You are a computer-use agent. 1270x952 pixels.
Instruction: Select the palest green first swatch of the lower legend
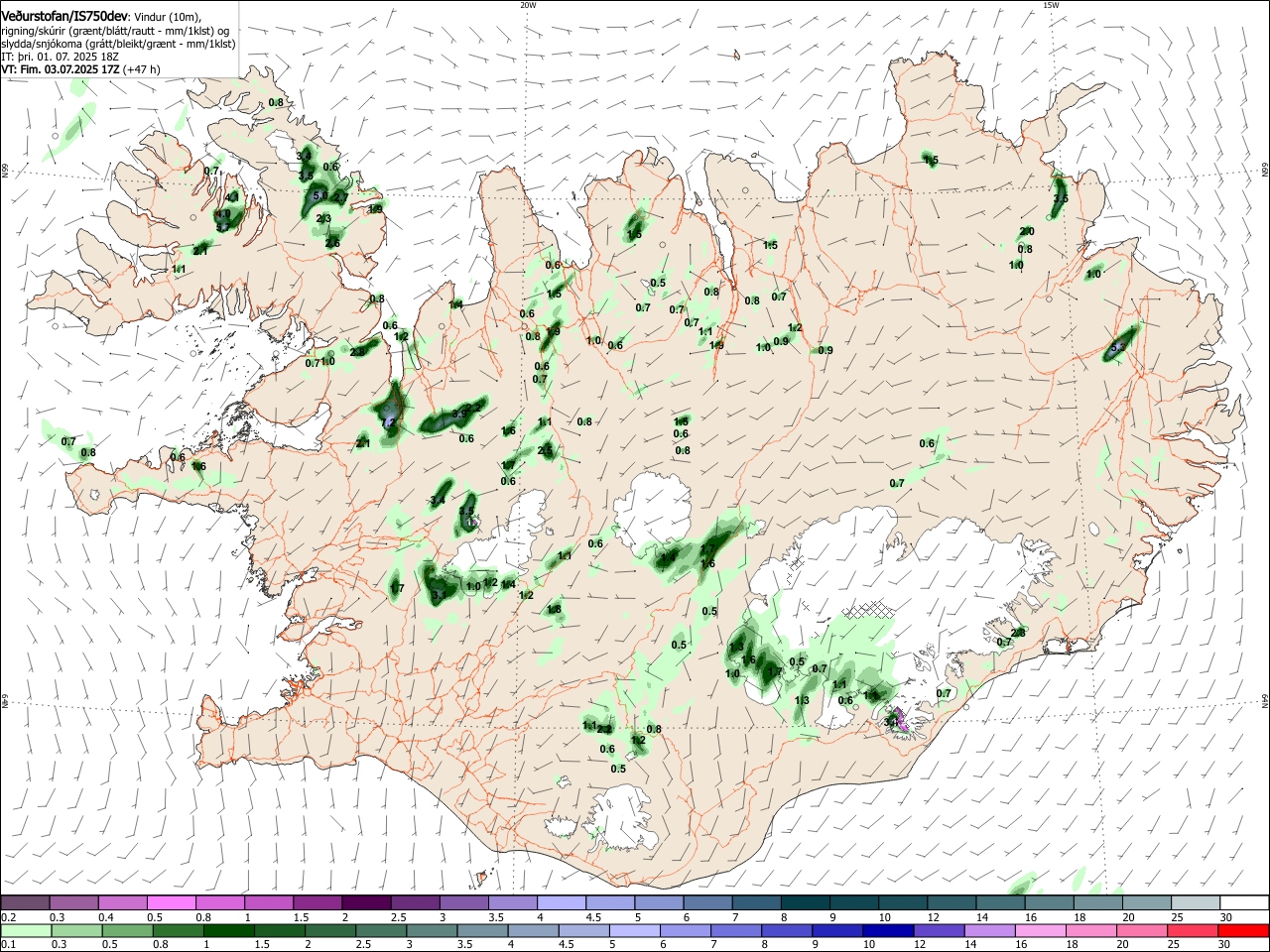[x=25, y=930]
